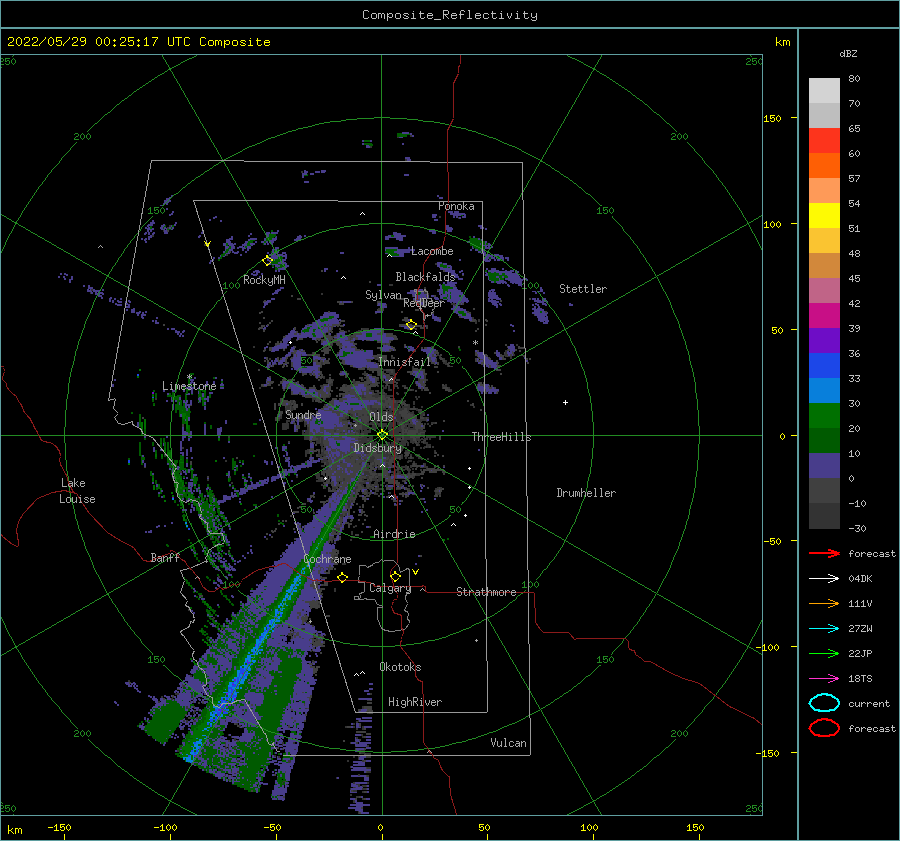This screenshot has height=841, width=900.
Task: Click the green 22JP arrow icon
Action: (x=824, y=653)
